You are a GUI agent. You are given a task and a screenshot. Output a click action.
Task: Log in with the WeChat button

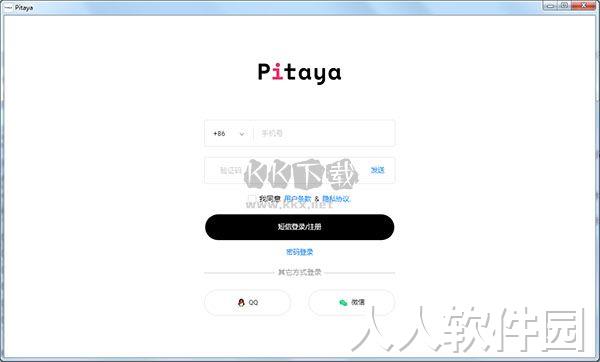[x=352, y=302]
